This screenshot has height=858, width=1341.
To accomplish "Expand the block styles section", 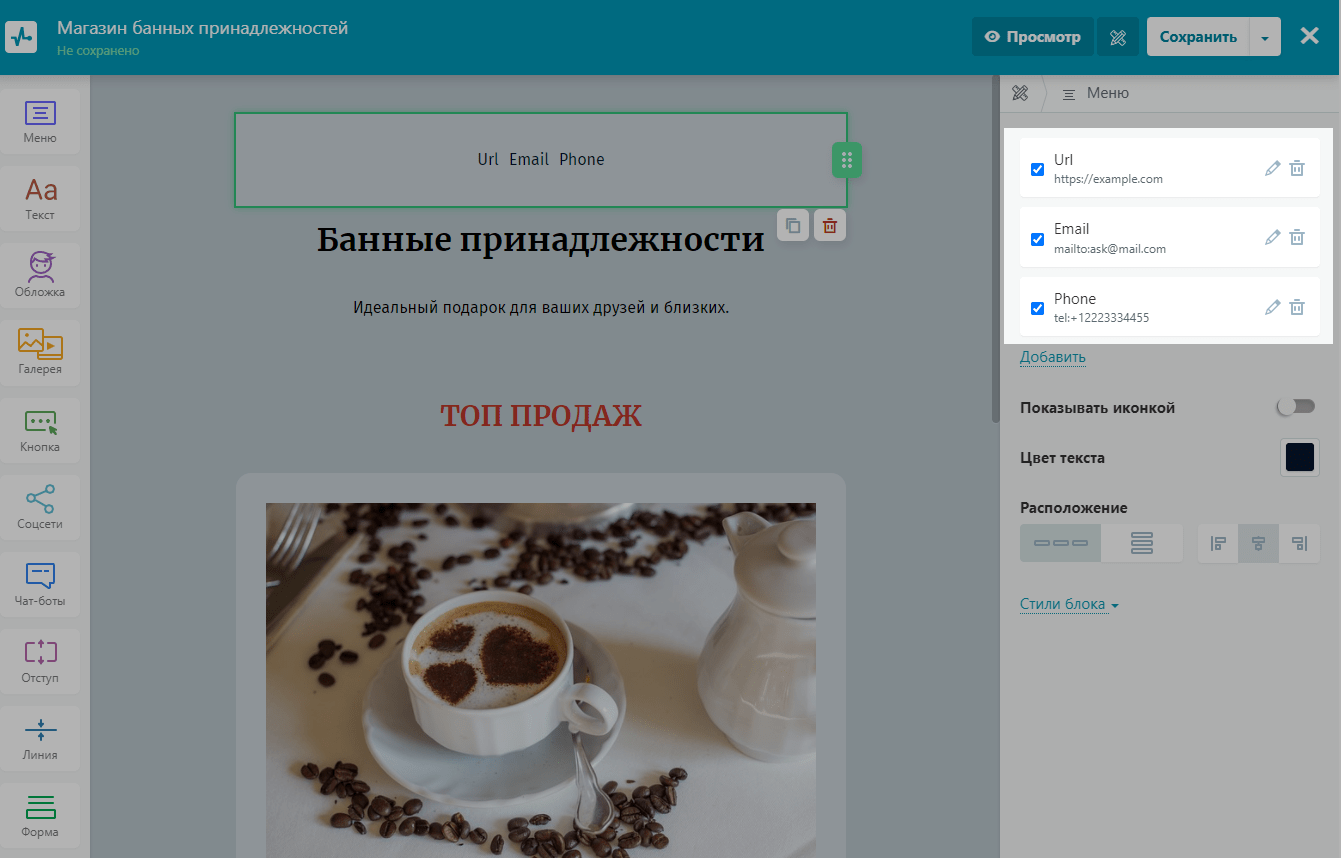I will [x=1068, y=604].
